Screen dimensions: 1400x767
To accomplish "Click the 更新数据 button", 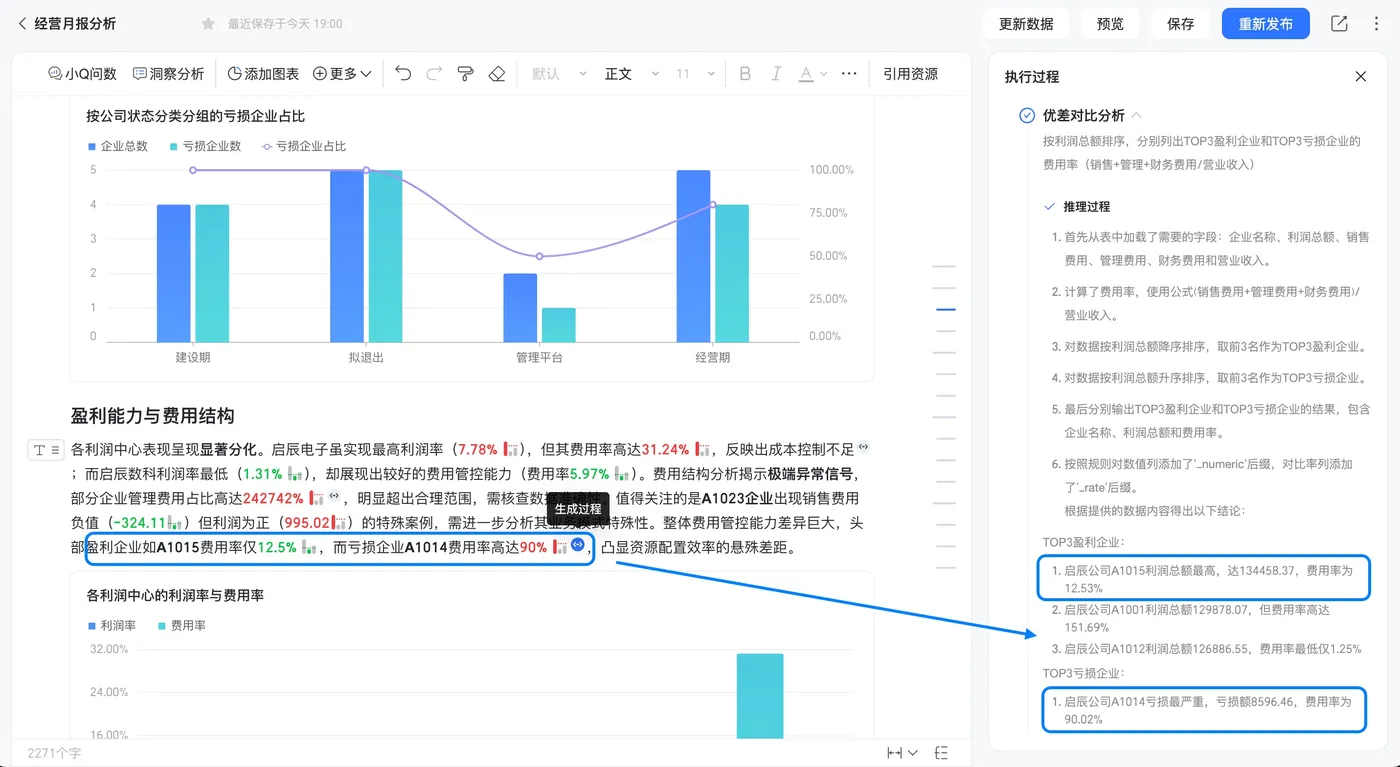I will (1026, 24).
